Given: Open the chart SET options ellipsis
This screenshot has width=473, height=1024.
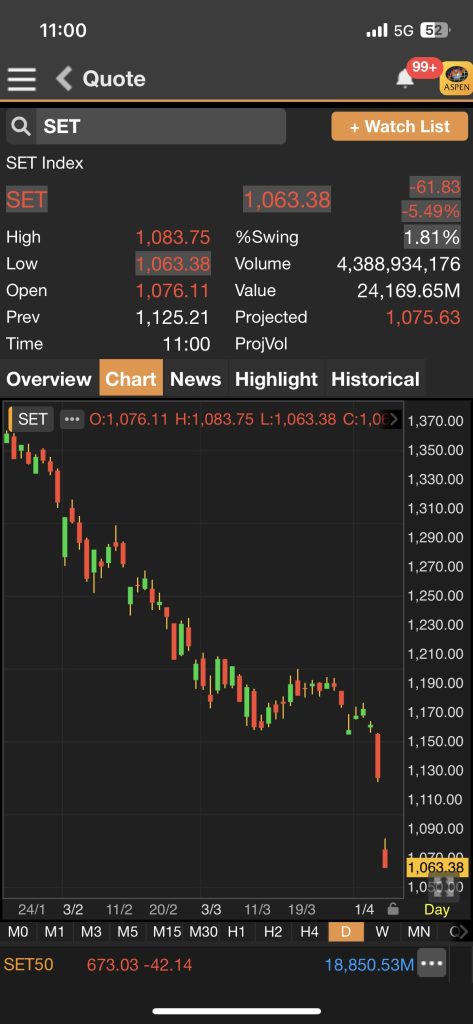Looking at the screenshot, I should [72, 419].
